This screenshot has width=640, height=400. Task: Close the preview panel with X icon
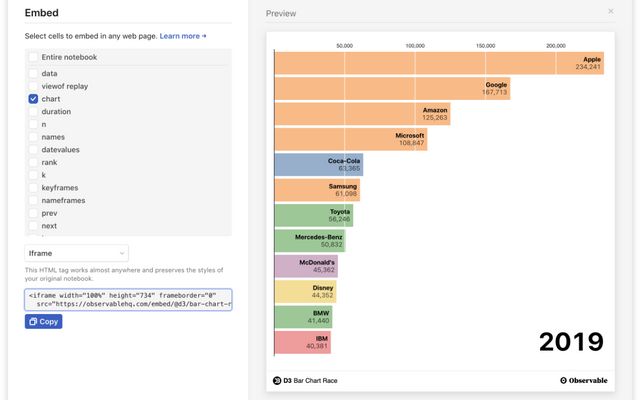click(611, 11)
